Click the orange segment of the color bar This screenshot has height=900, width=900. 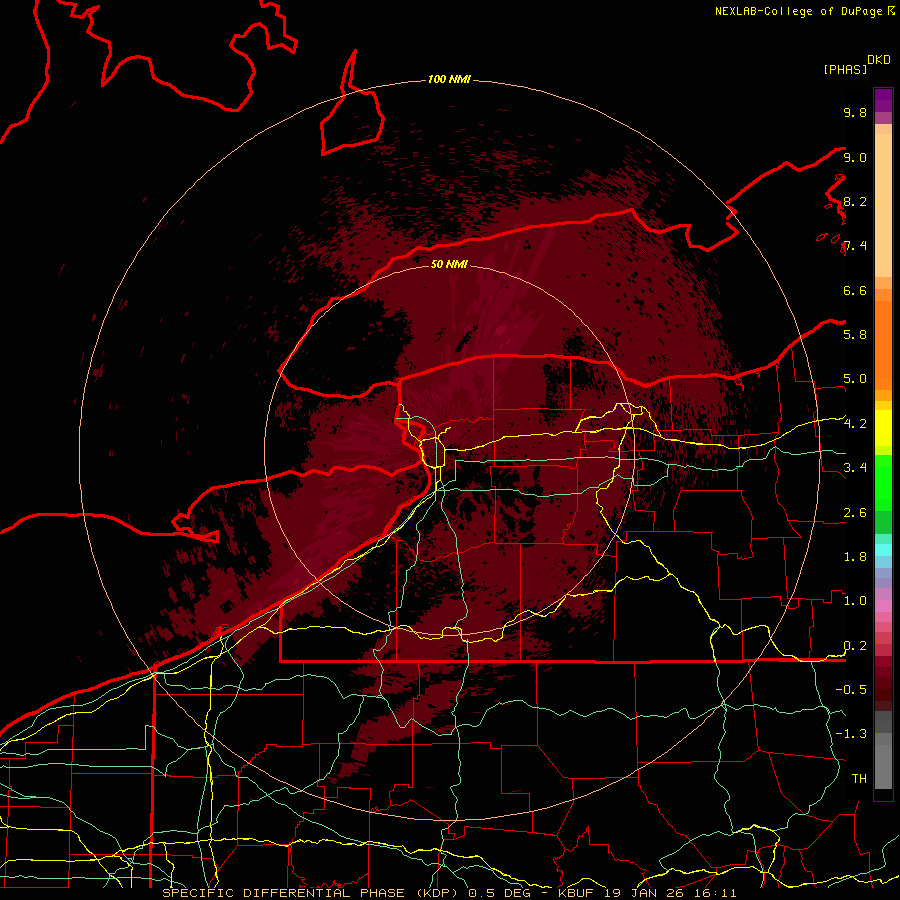(883, 344)
